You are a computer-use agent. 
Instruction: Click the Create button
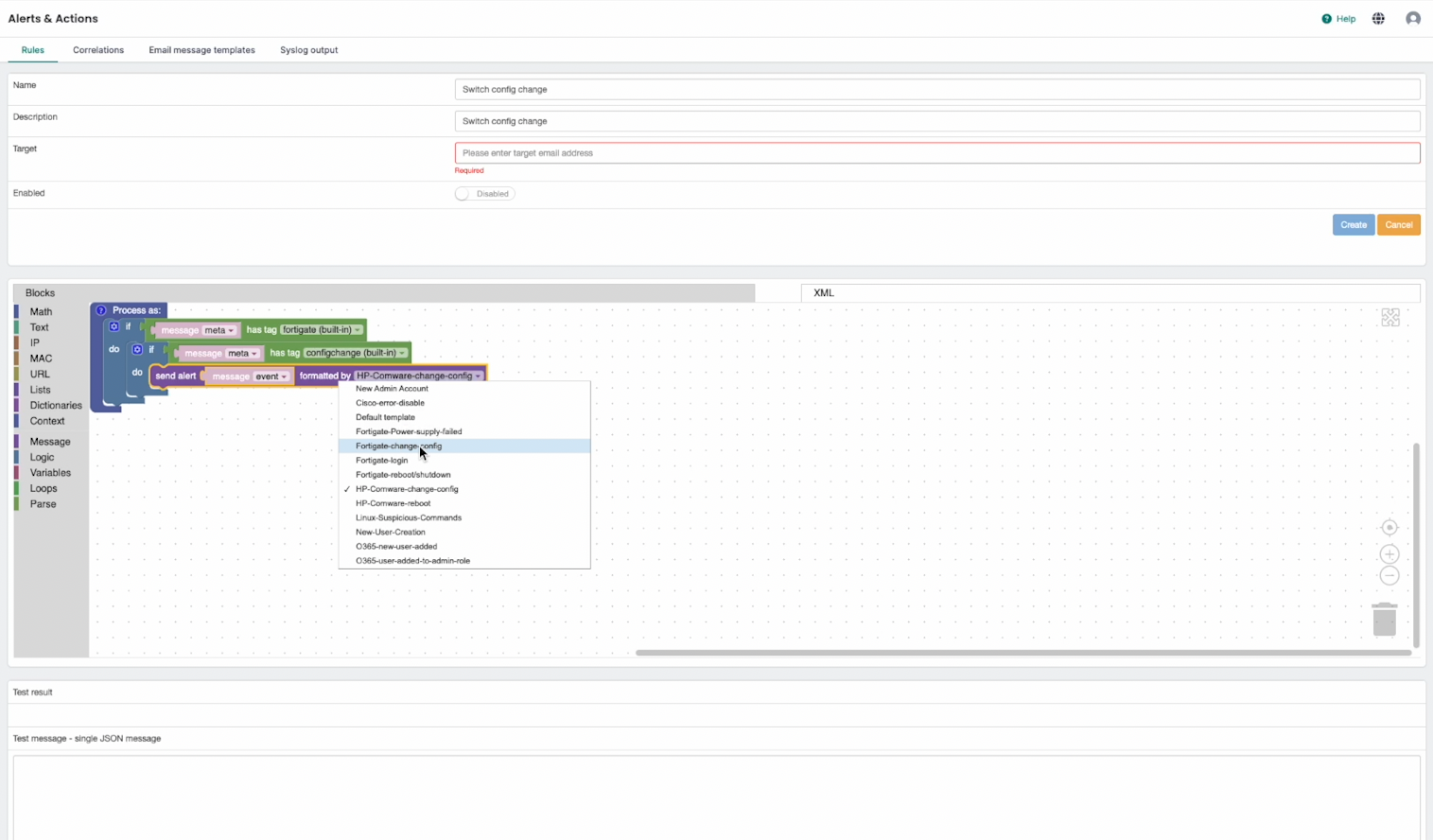[1354, 225]
